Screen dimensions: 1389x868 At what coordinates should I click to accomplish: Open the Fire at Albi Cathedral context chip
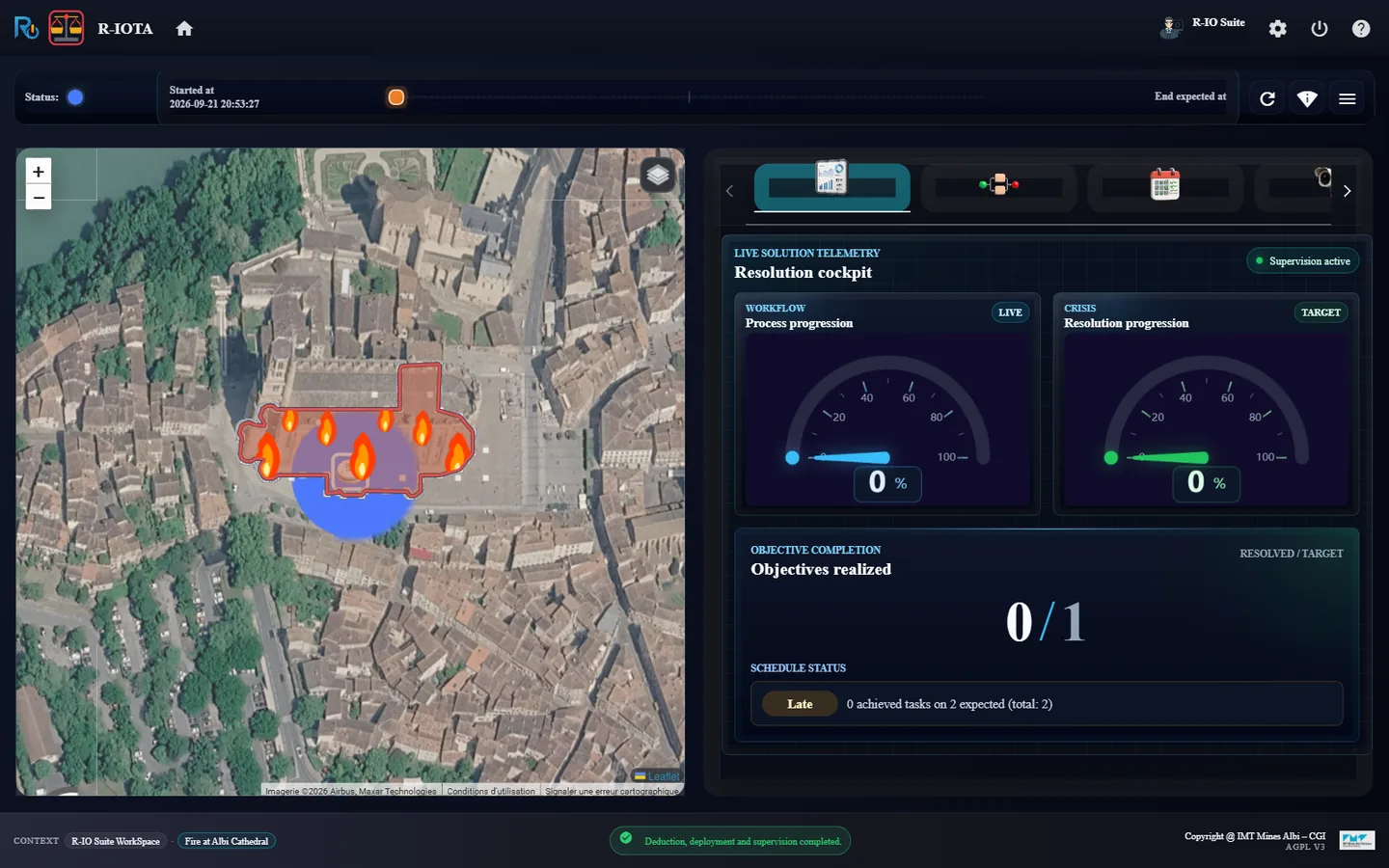pyautogui.click(x=227, y=841)
